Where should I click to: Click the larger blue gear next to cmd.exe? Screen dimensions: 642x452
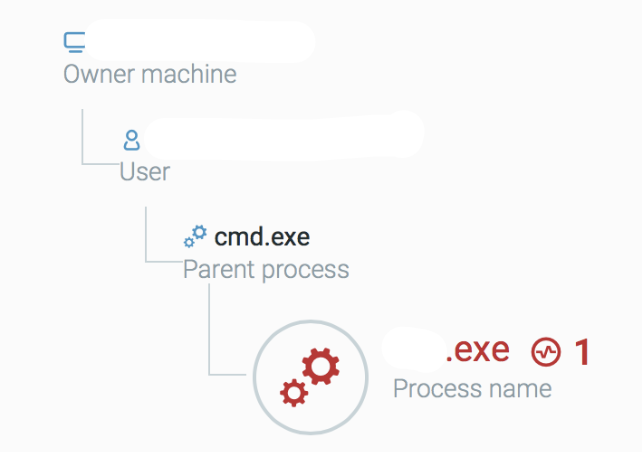pos(200,233)
